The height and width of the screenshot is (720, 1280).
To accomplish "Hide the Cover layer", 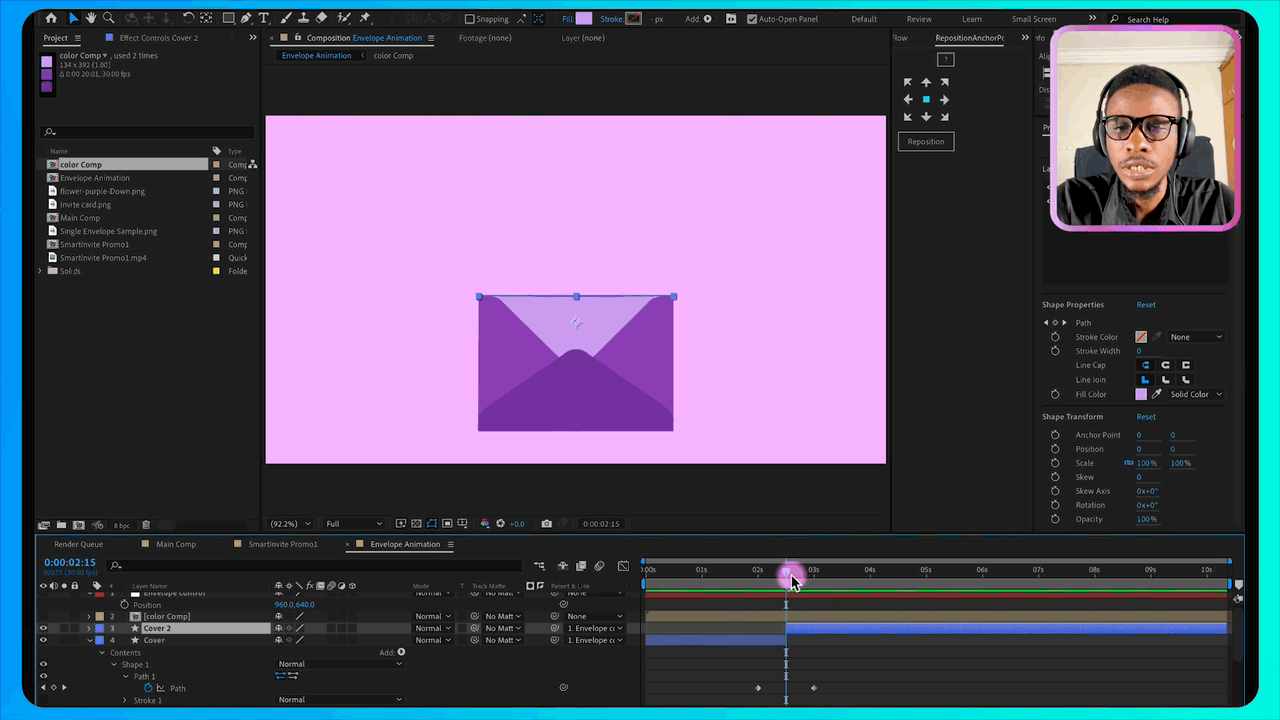I will 43,640.
